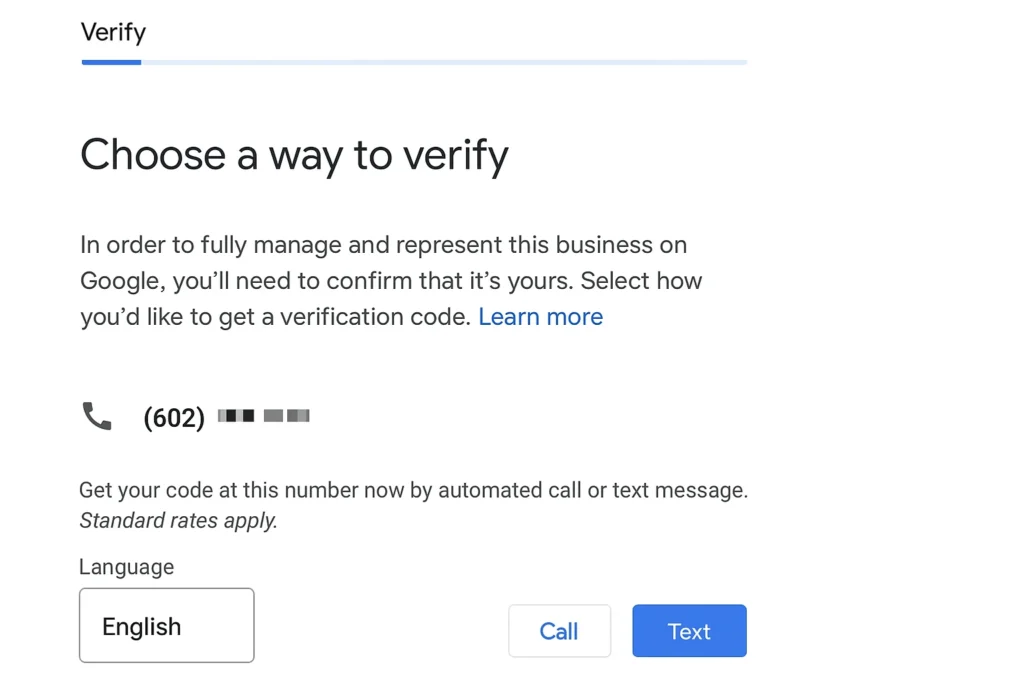Click Learn more about verification
1024x683 pixels.
[540, 317]
